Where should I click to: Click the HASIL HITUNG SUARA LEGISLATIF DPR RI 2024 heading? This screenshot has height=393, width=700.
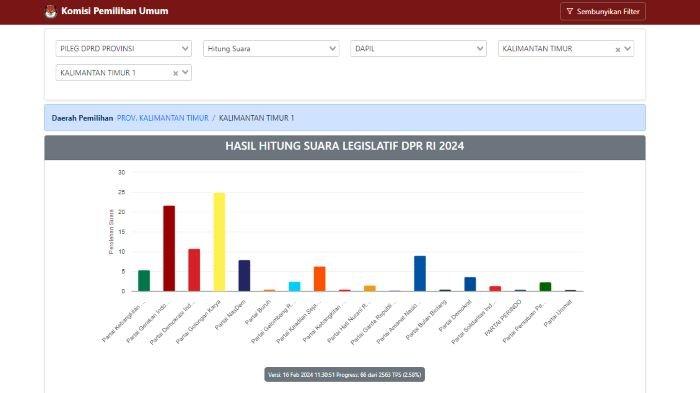(x=345, y=146)
